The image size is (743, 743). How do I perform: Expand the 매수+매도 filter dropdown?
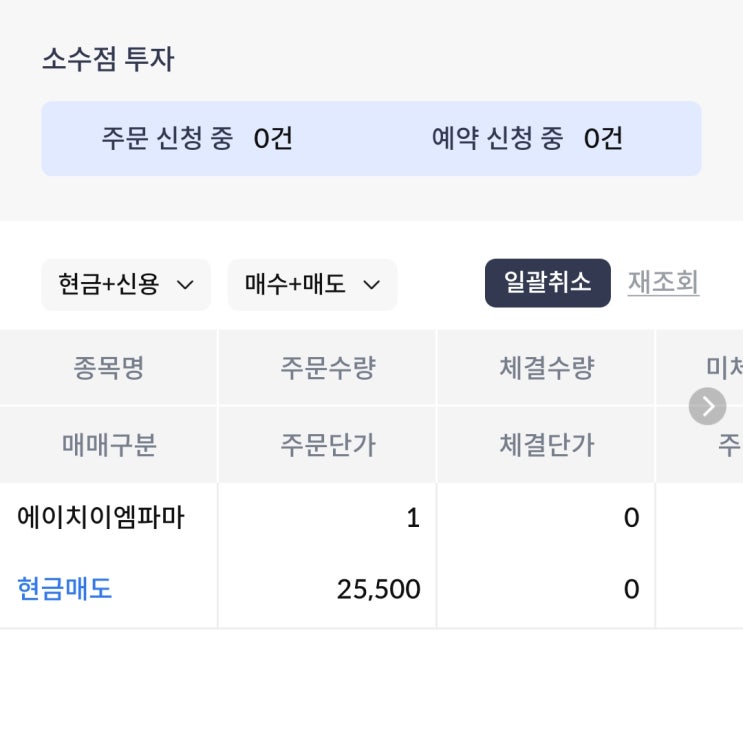coord(312,285)
